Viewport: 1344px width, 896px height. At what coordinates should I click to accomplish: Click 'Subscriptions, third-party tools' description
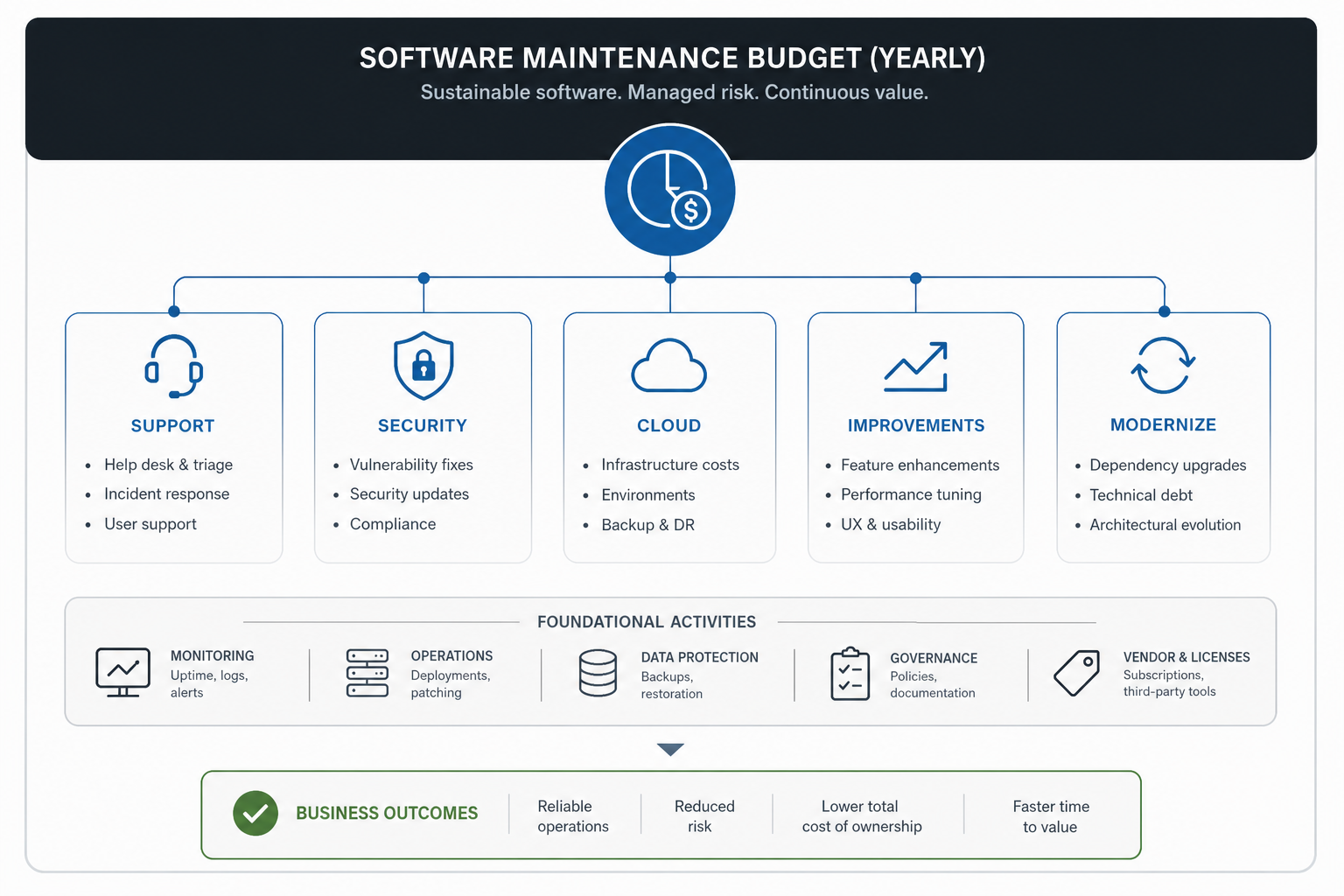pyautogui.click(x=1170, y=683)
